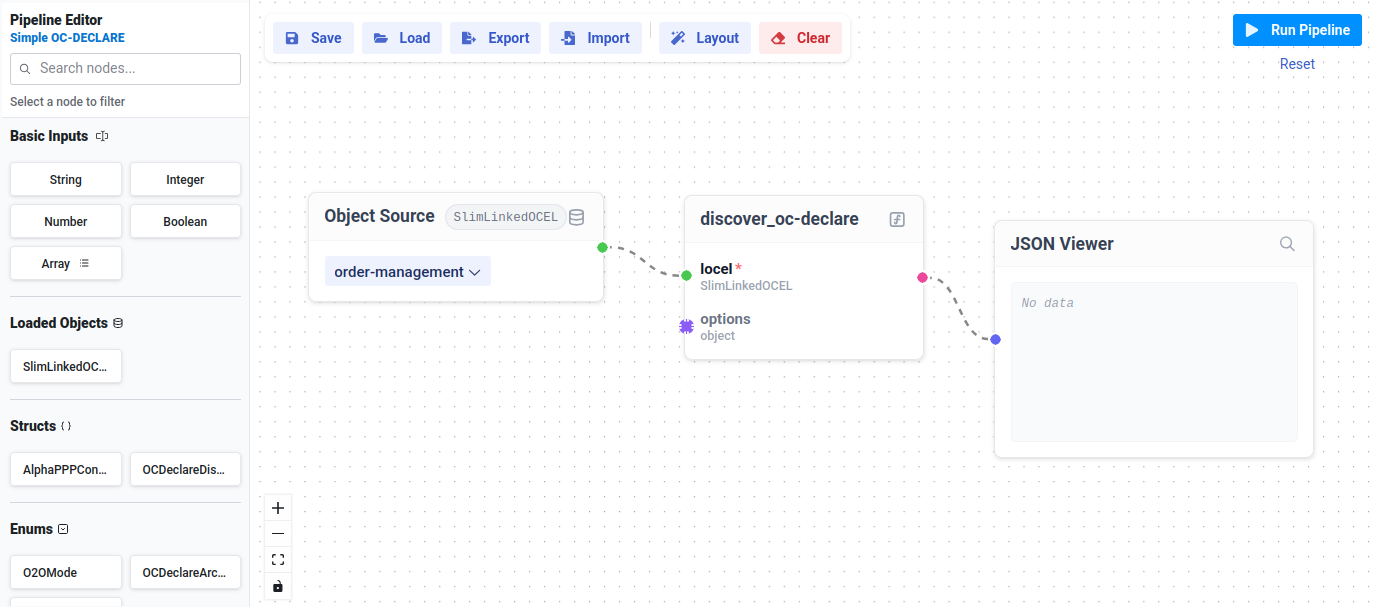This screenshot has height=607, width=1373.
Task: Add an Array input node
Action: click(66, 264)
